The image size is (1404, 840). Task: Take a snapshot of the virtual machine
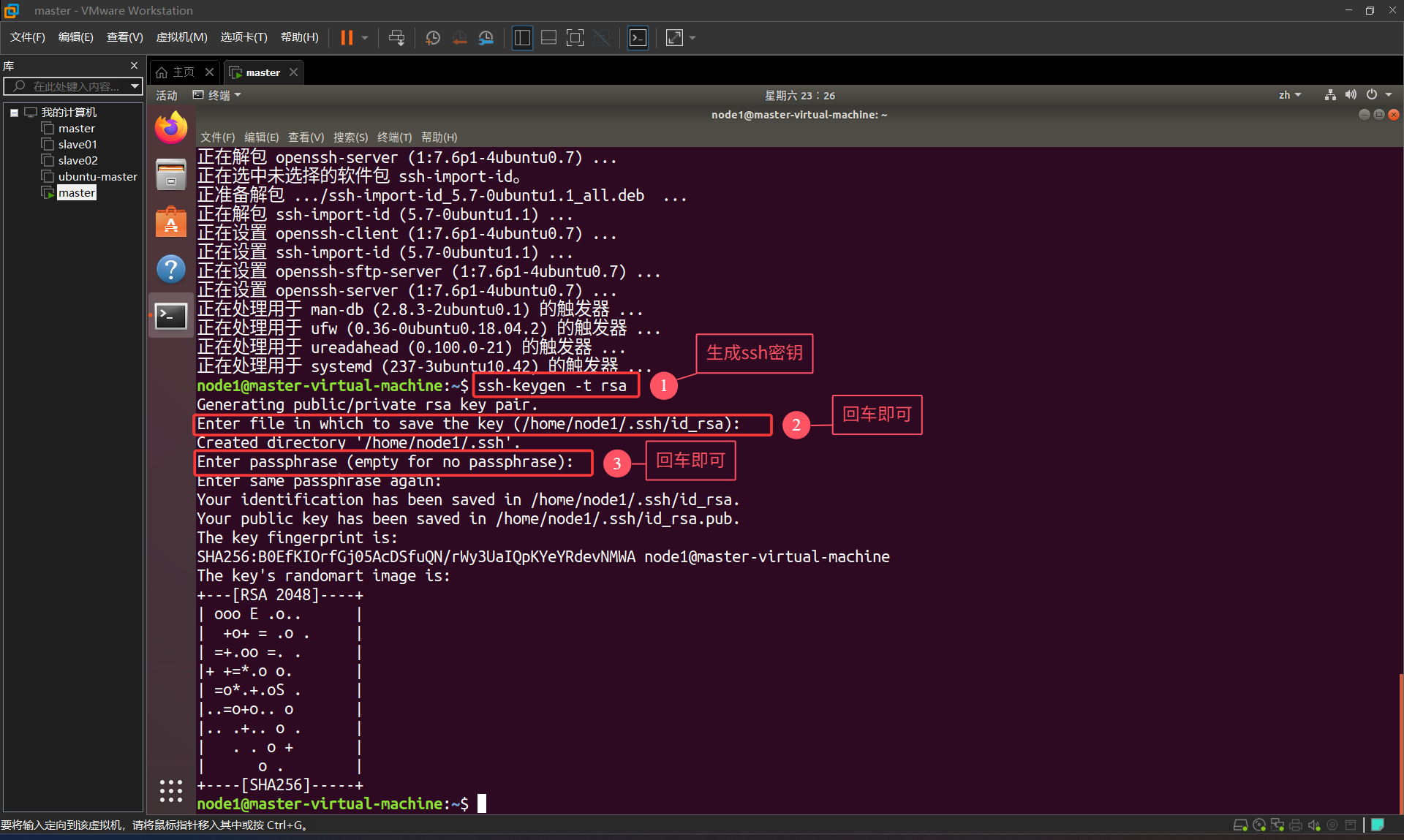click(432, 37)
